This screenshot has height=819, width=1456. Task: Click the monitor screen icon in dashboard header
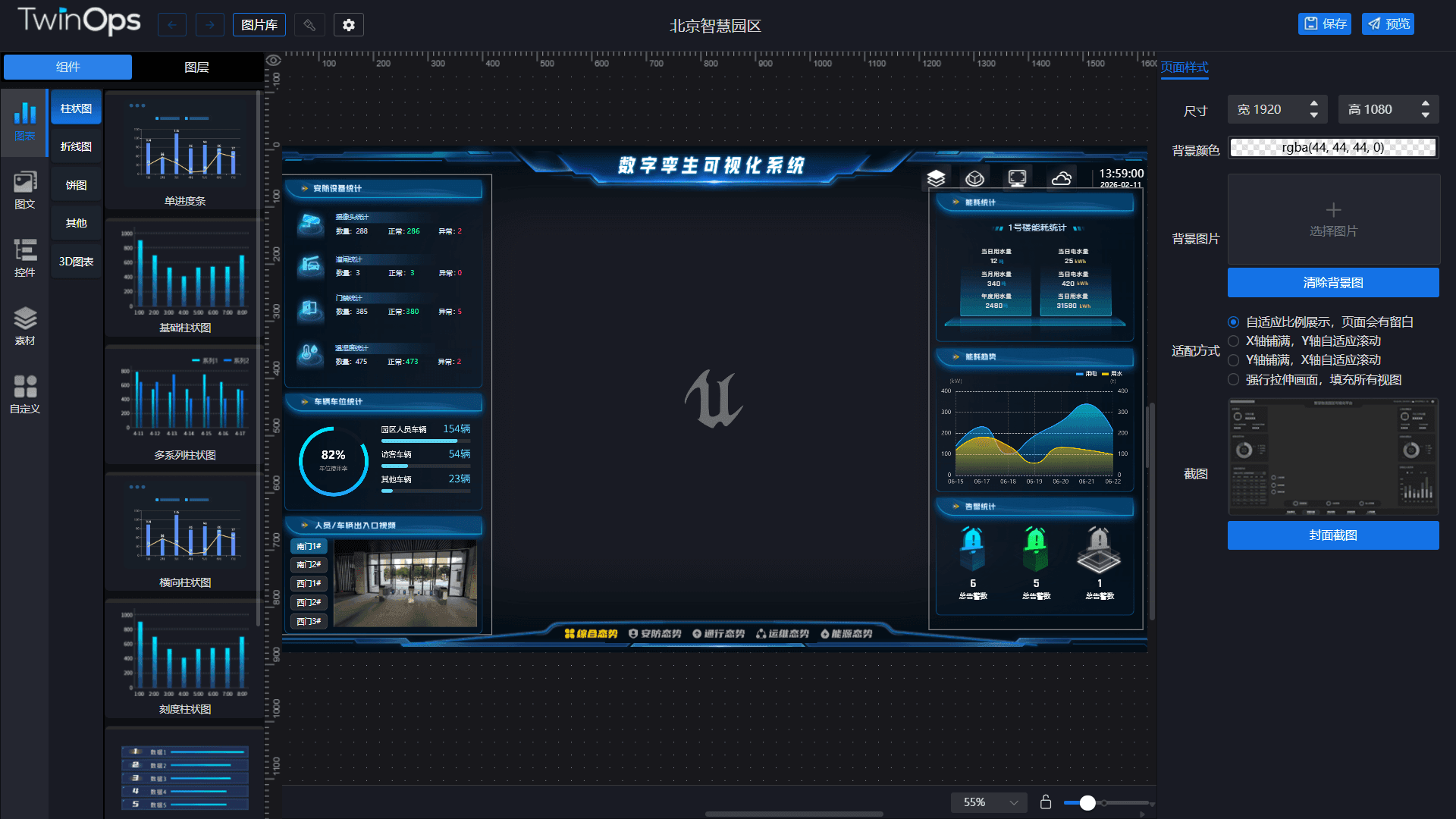point(1017,178)
